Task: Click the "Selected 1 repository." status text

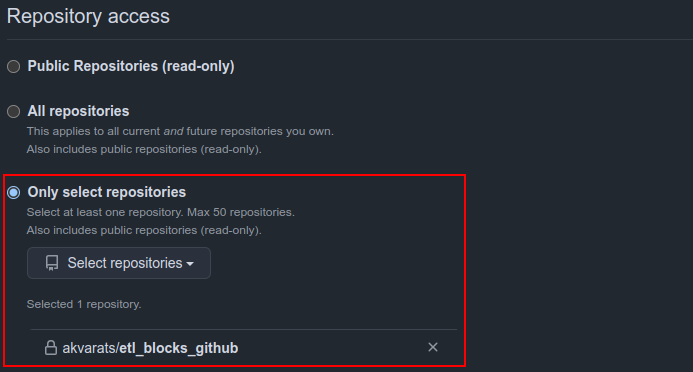Action: click(x=84, y=304)
